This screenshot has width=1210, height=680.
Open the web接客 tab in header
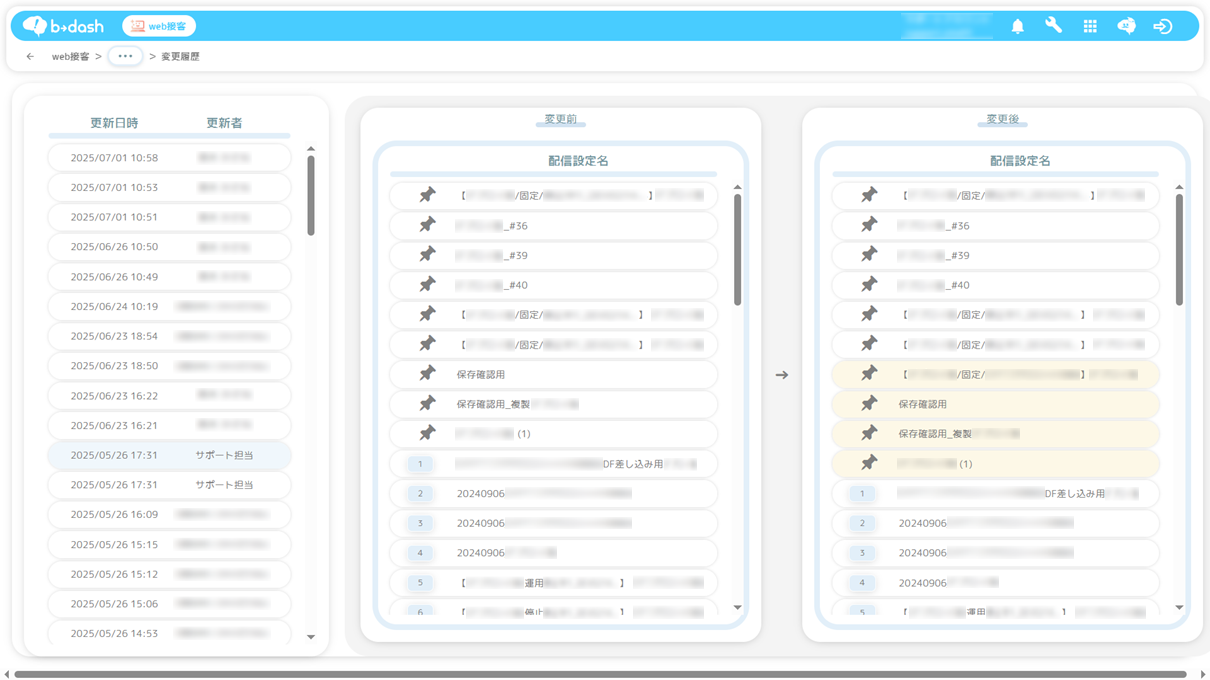click(x=159, y=26)
